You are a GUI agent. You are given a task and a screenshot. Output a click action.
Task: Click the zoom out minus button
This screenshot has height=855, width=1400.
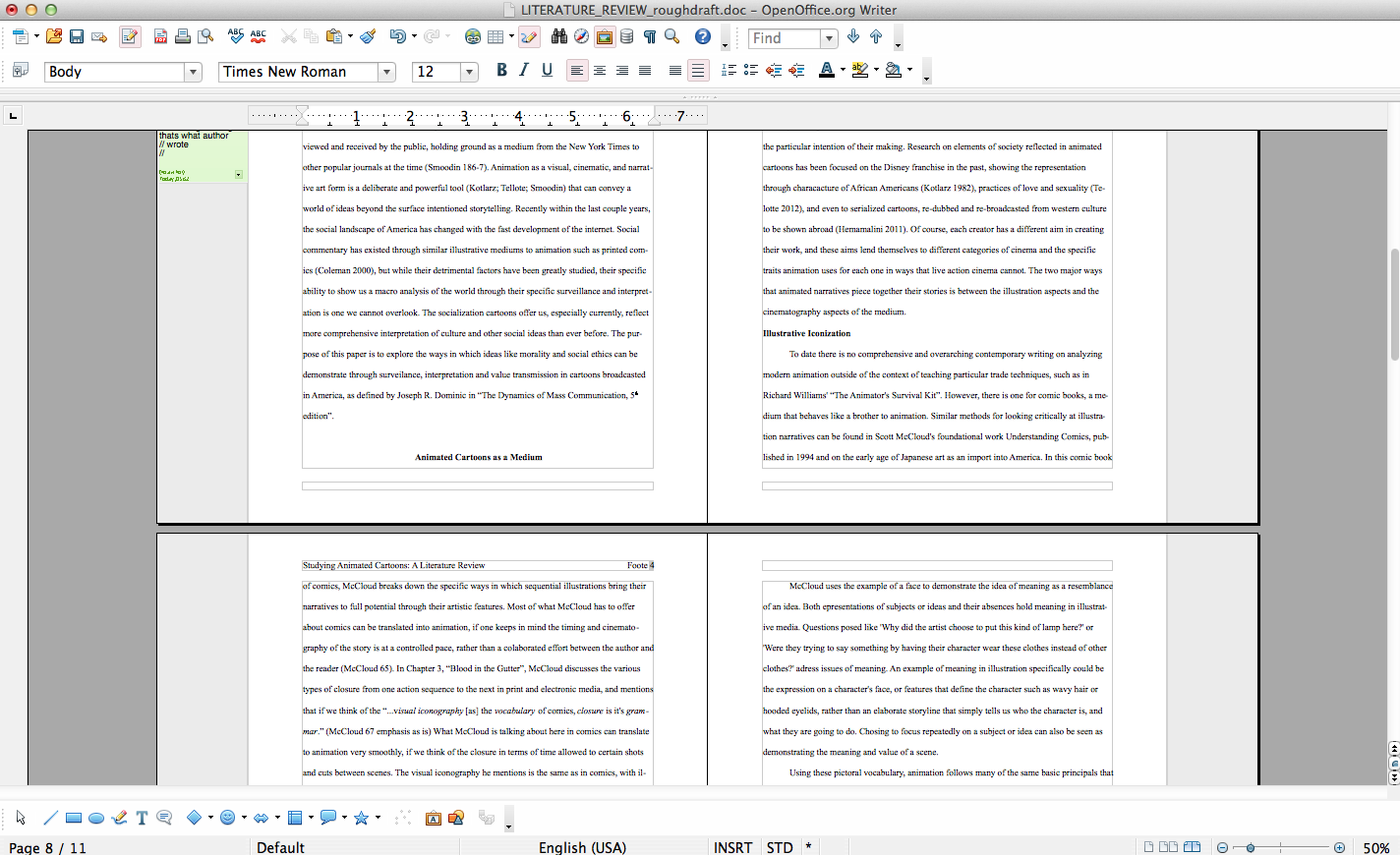(1223, 847)
